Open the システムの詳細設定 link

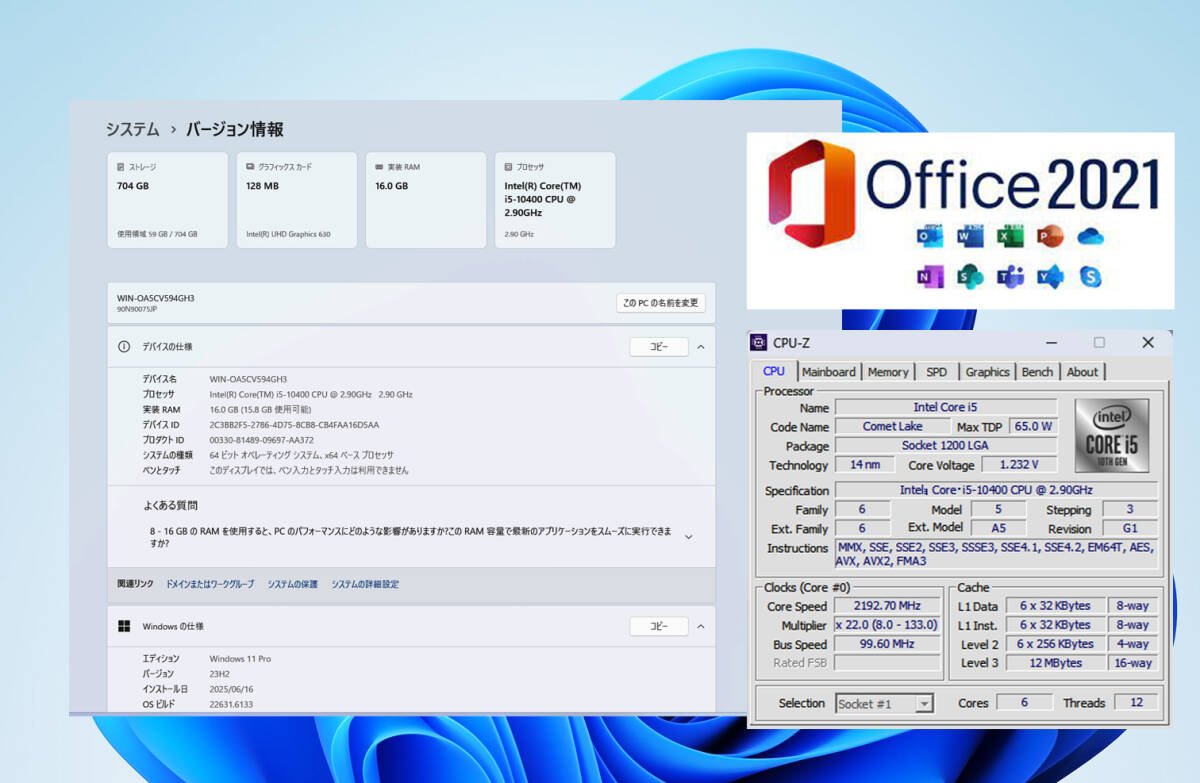[365, 584]
